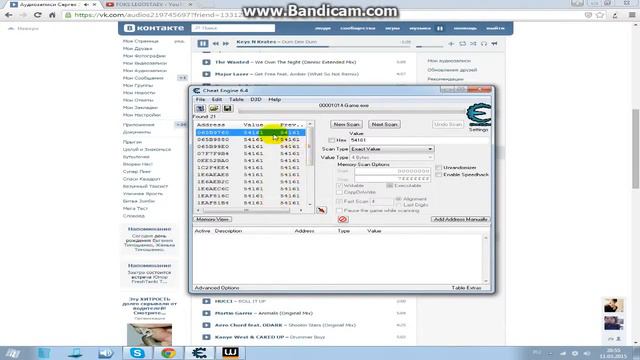Click the address list horizontal scrollbar

click(x=249, y=210)
